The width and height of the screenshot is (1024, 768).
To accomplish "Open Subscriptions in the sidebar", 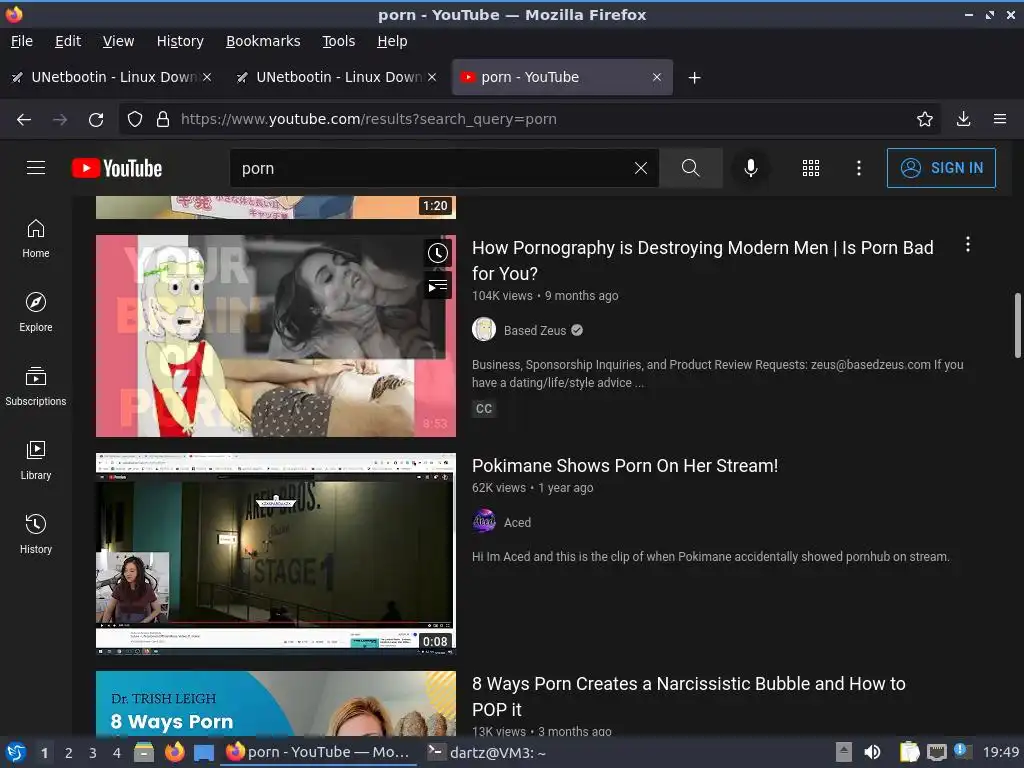I will (x=36, y=386).
